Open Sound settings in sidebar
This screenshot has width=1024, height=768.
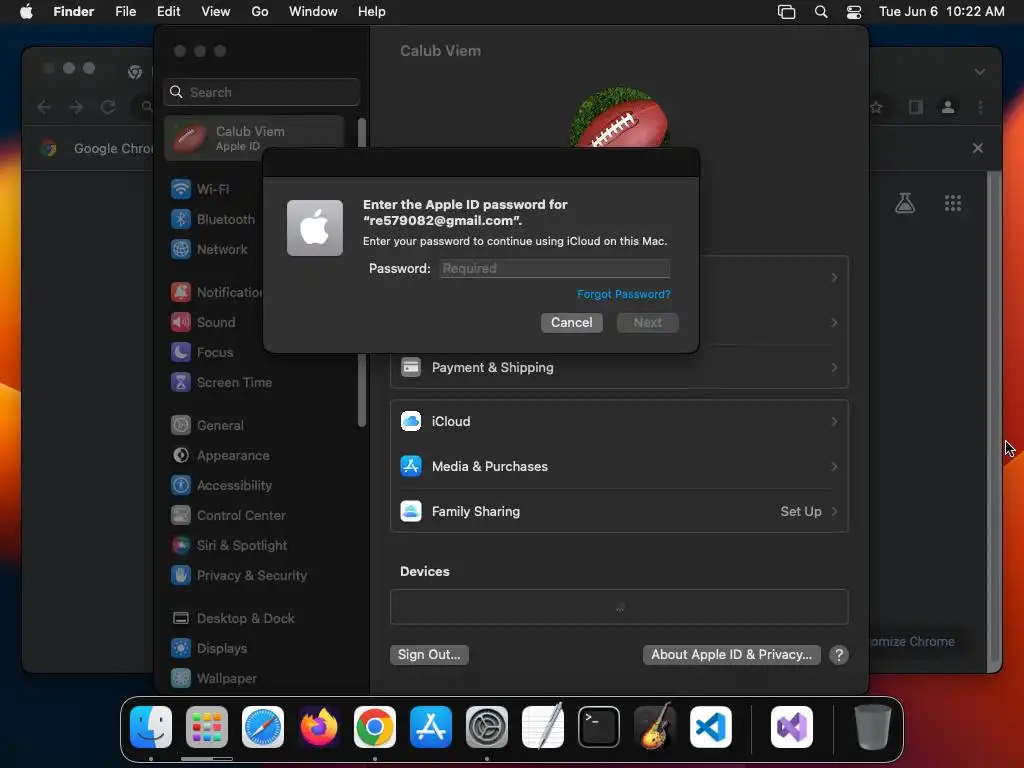[x=202, y=322]
